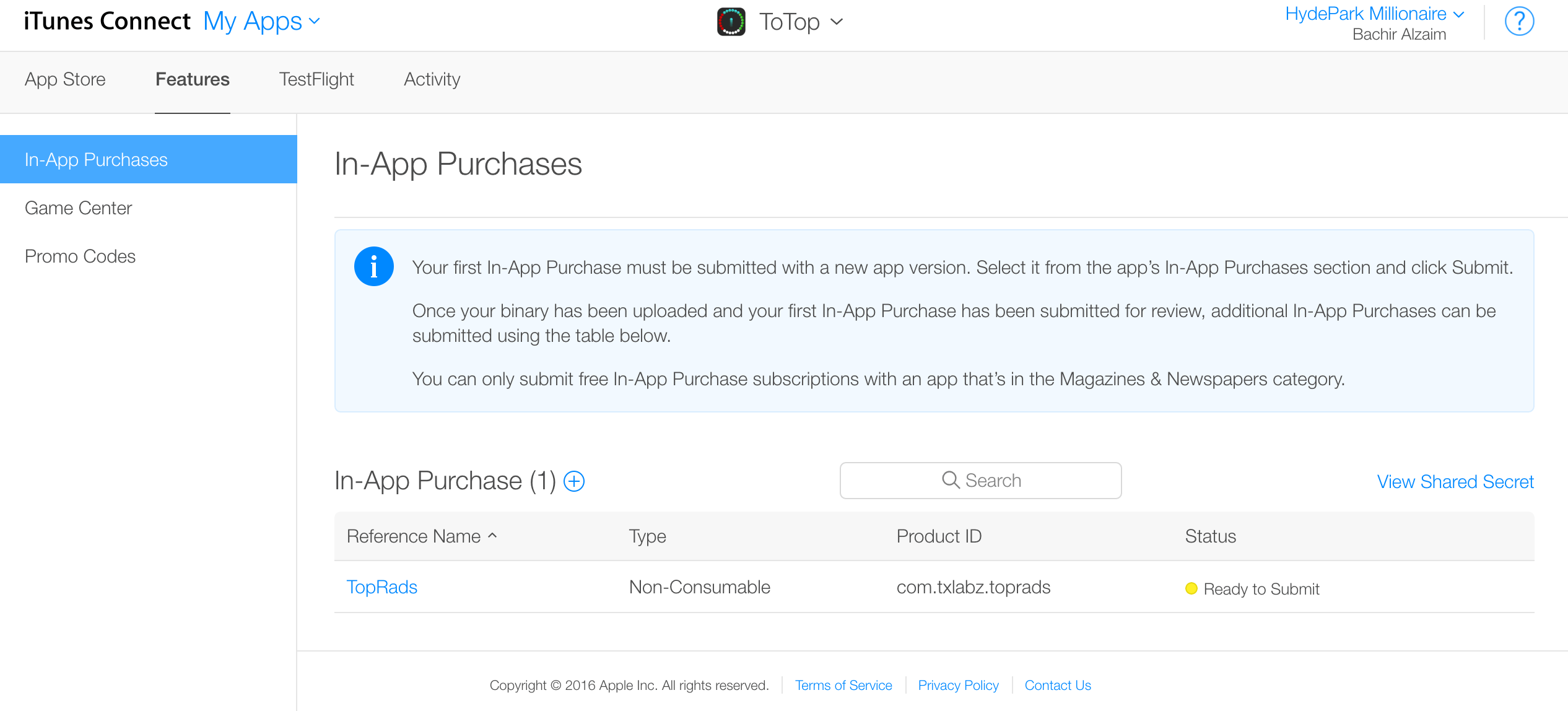This screenshot has height=711, width=1568.
Task: Click View Shared Secret link
Action: (1455, 482)
